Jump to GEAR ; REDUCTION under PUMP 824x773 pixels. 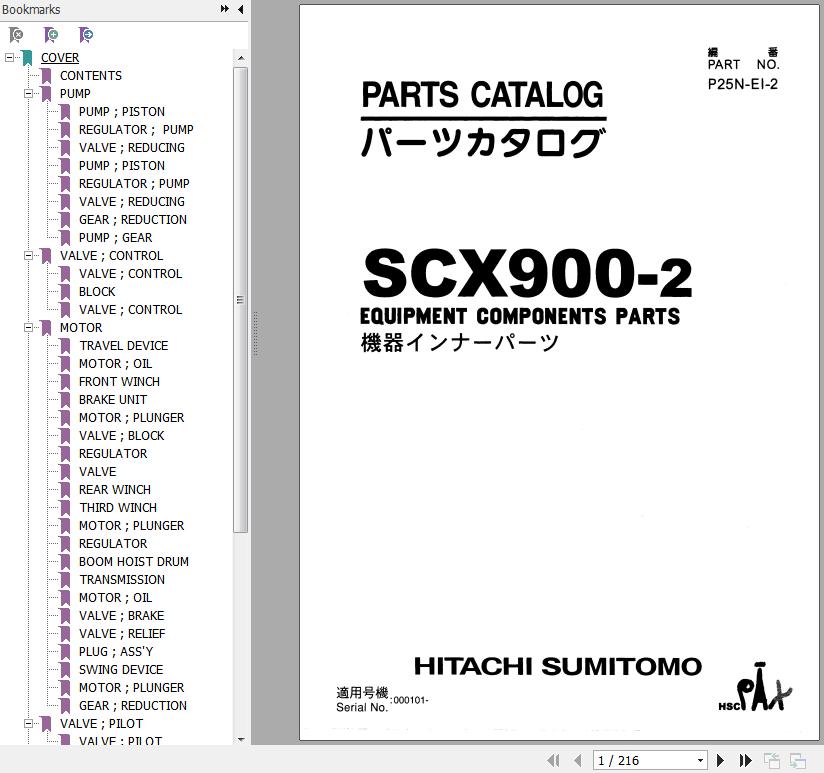tap(133, 220)
